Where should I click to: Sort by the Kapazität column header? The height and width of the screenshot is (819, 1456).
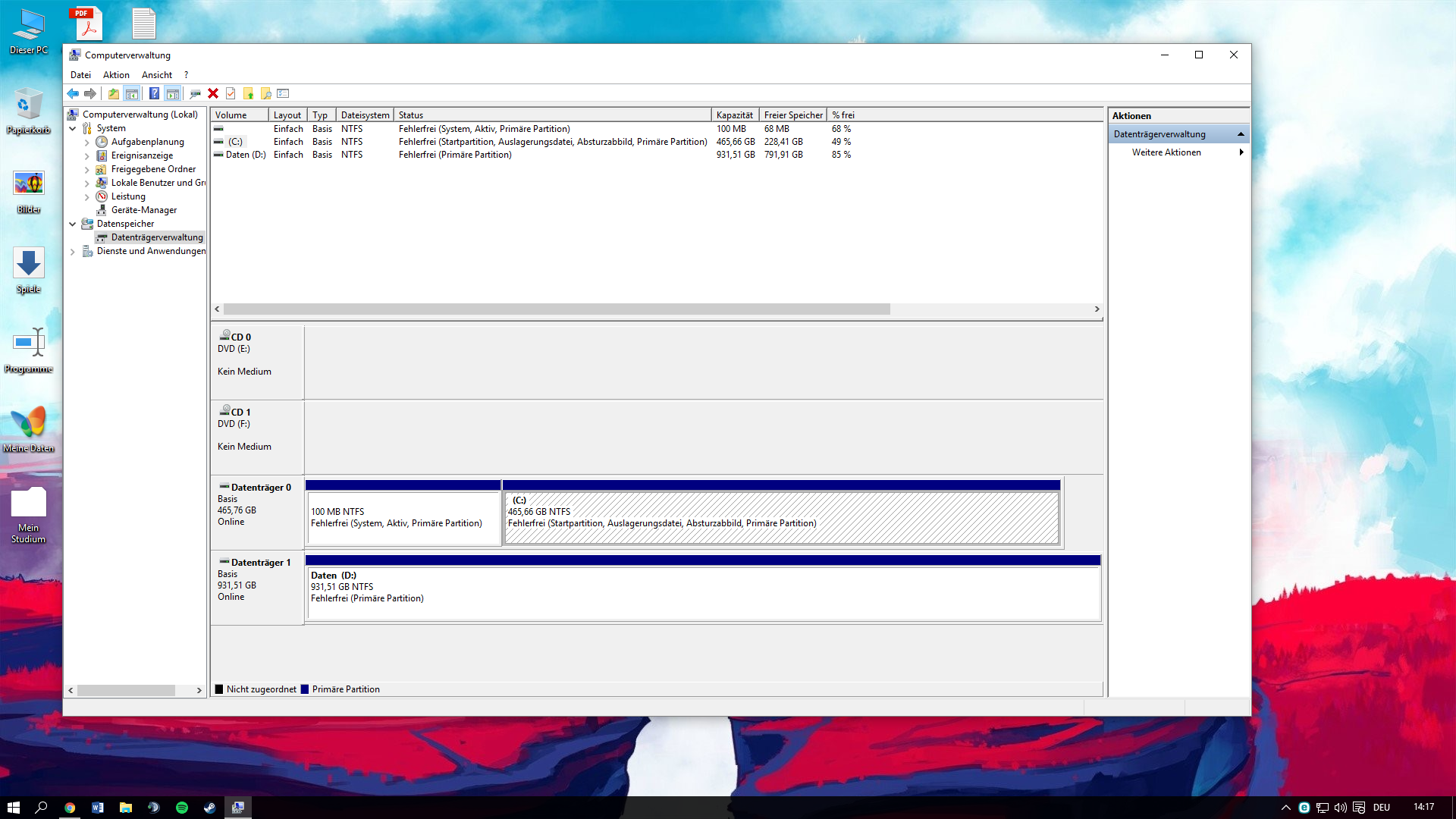(x=734, y=115)
